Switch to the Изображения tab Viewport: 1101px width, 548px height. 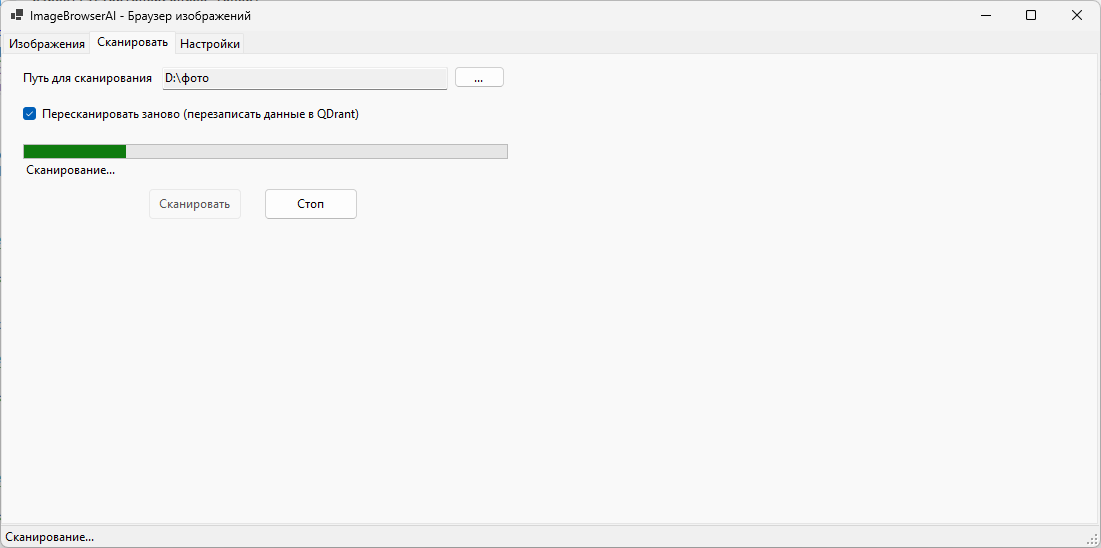pos(47,44)
